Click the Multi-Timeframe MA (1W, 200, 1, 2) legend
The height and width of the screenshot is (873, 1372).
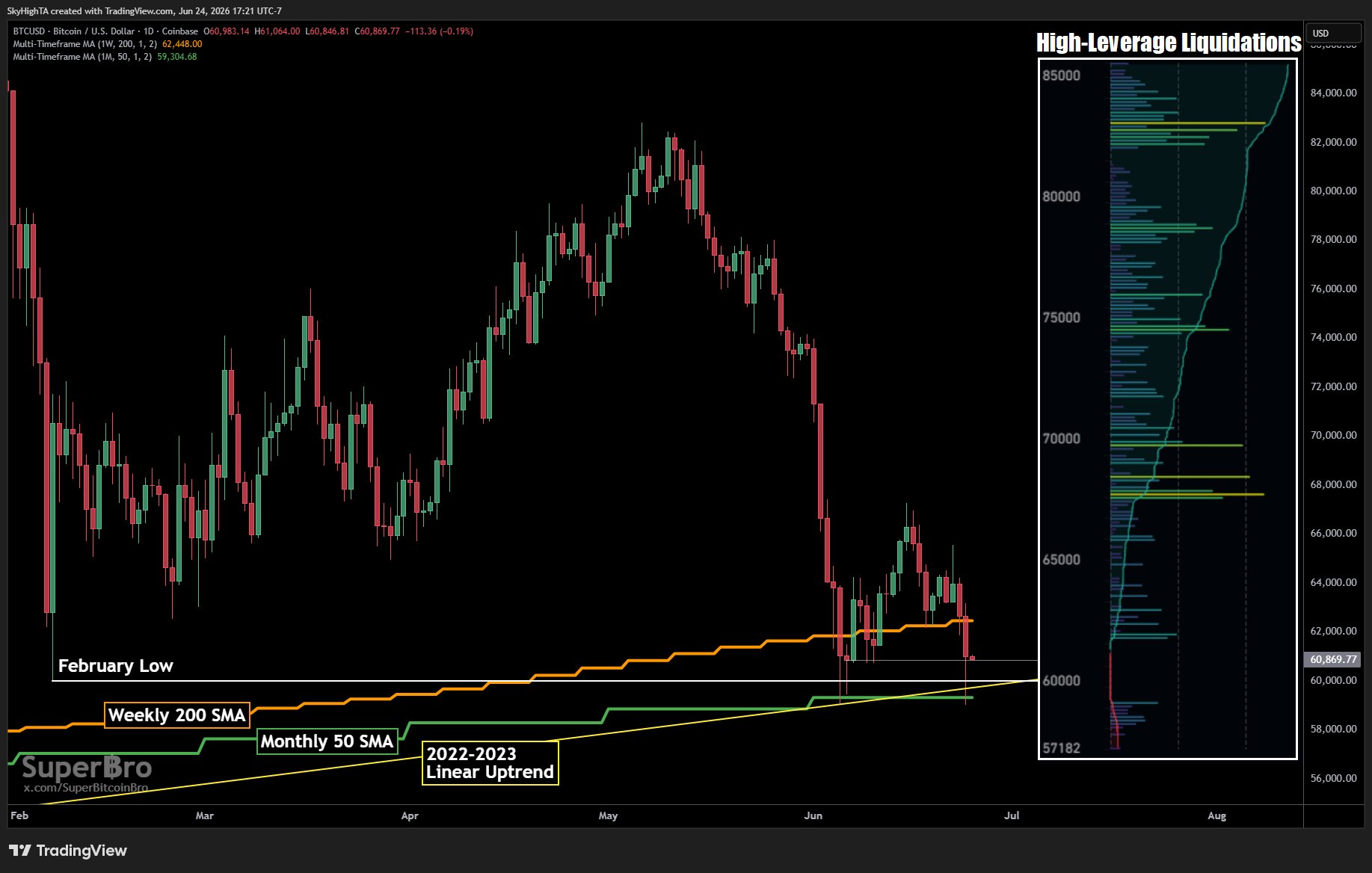(84, 44)
